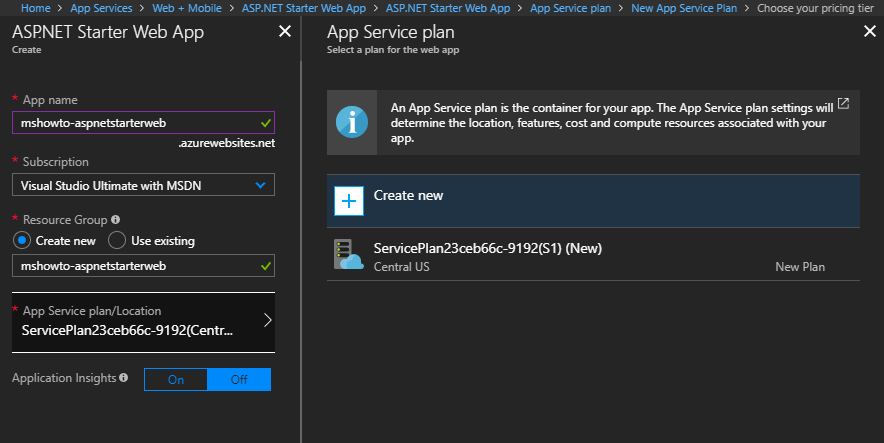The image size is (884, 443).
Task: Open App Services breadcrumb
Action: click(101, 8)
